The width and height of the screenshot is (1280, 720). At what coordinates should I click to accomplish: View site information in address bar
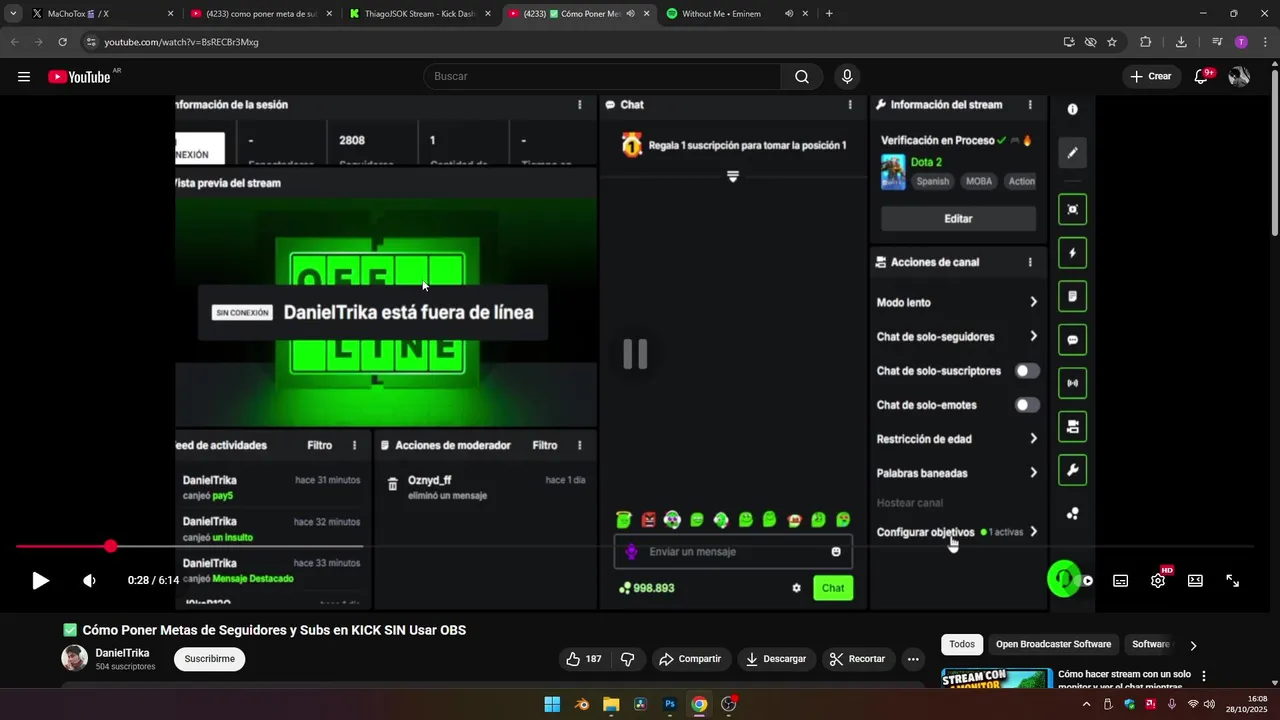click(x=91, y=42)
